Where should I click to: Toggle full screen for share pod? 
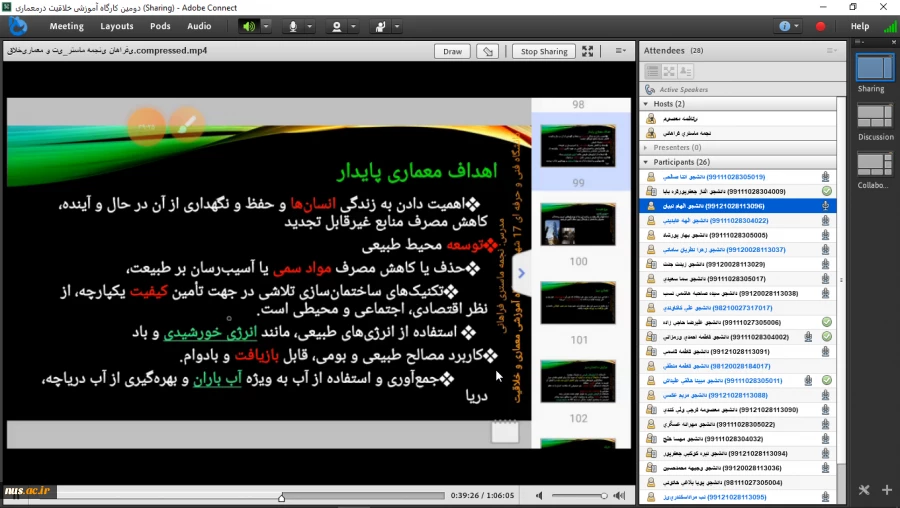pos(587,51)
